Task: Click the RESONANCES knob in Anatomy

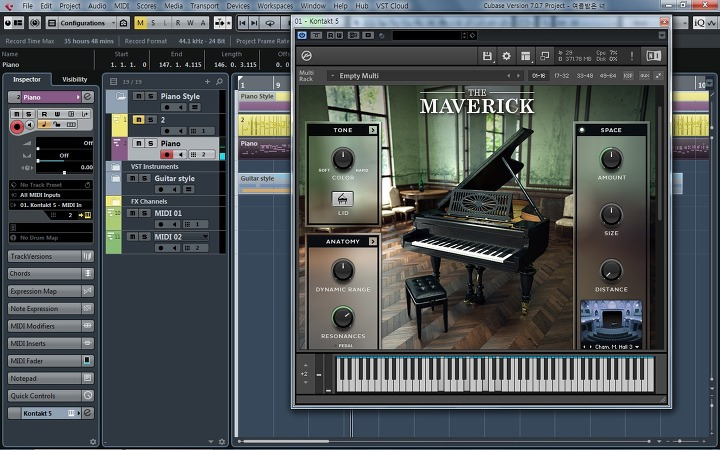Action: pos(343,317)
